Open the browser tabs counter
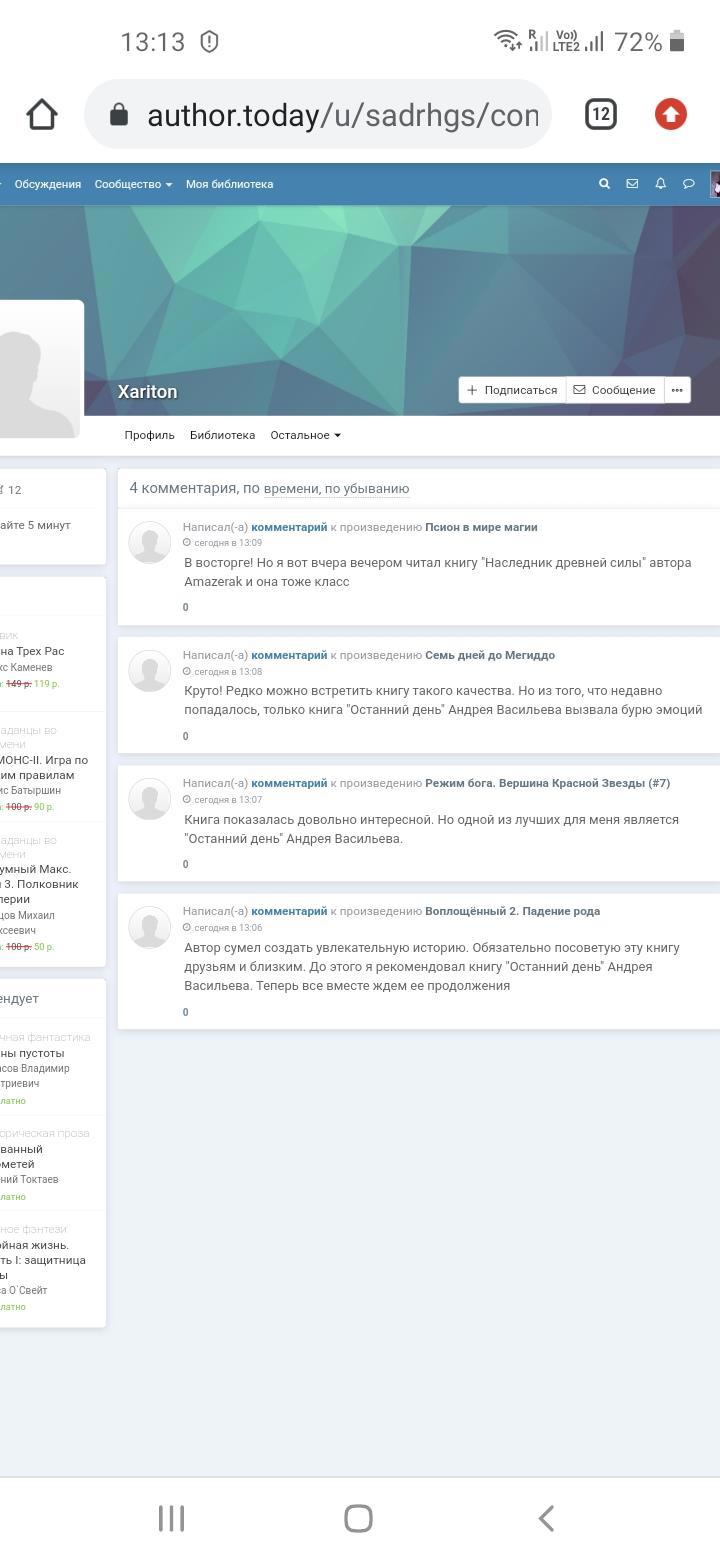The width and height of the screenshot is (720, 1560). click(x=600, y=115)
